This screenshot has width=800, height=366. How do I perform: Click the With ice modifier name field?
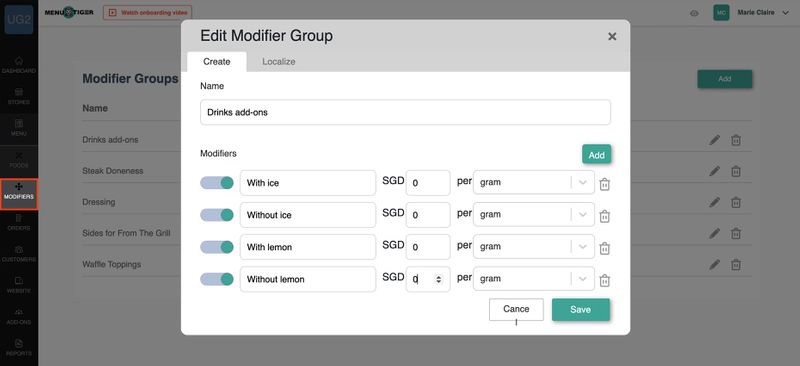[308, 183]
